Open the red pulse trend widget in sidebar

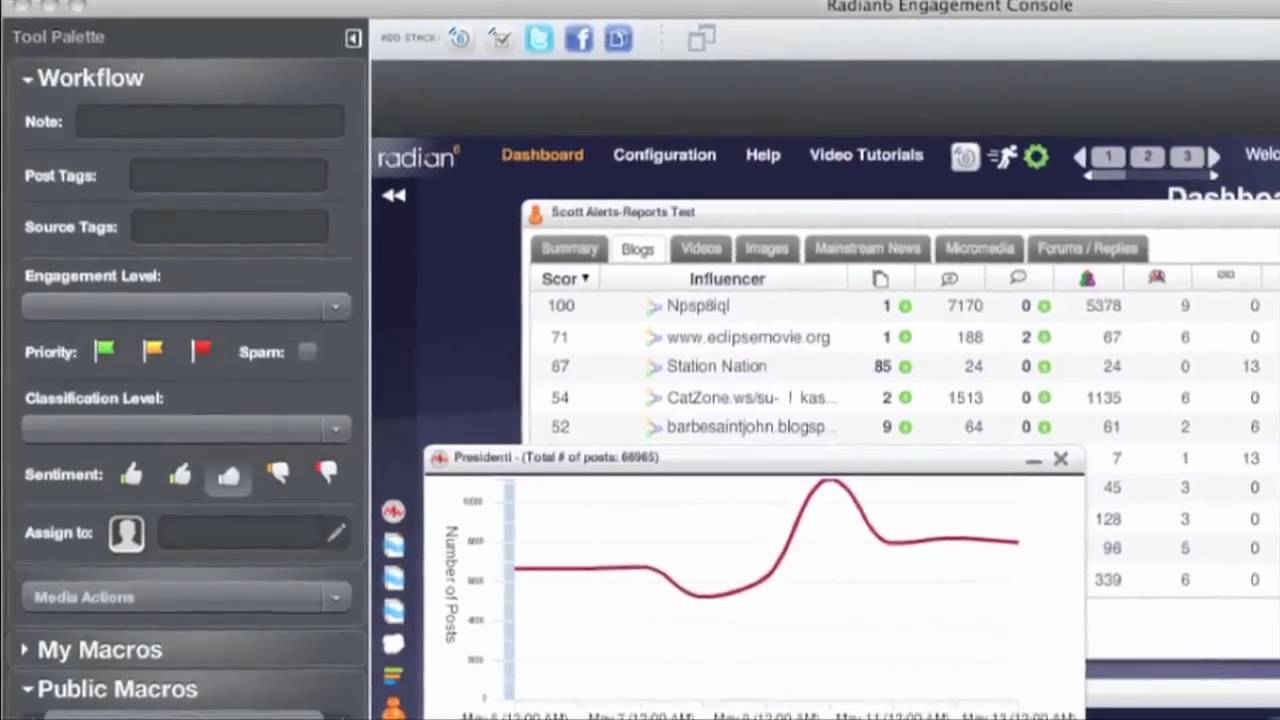point(394,512)
